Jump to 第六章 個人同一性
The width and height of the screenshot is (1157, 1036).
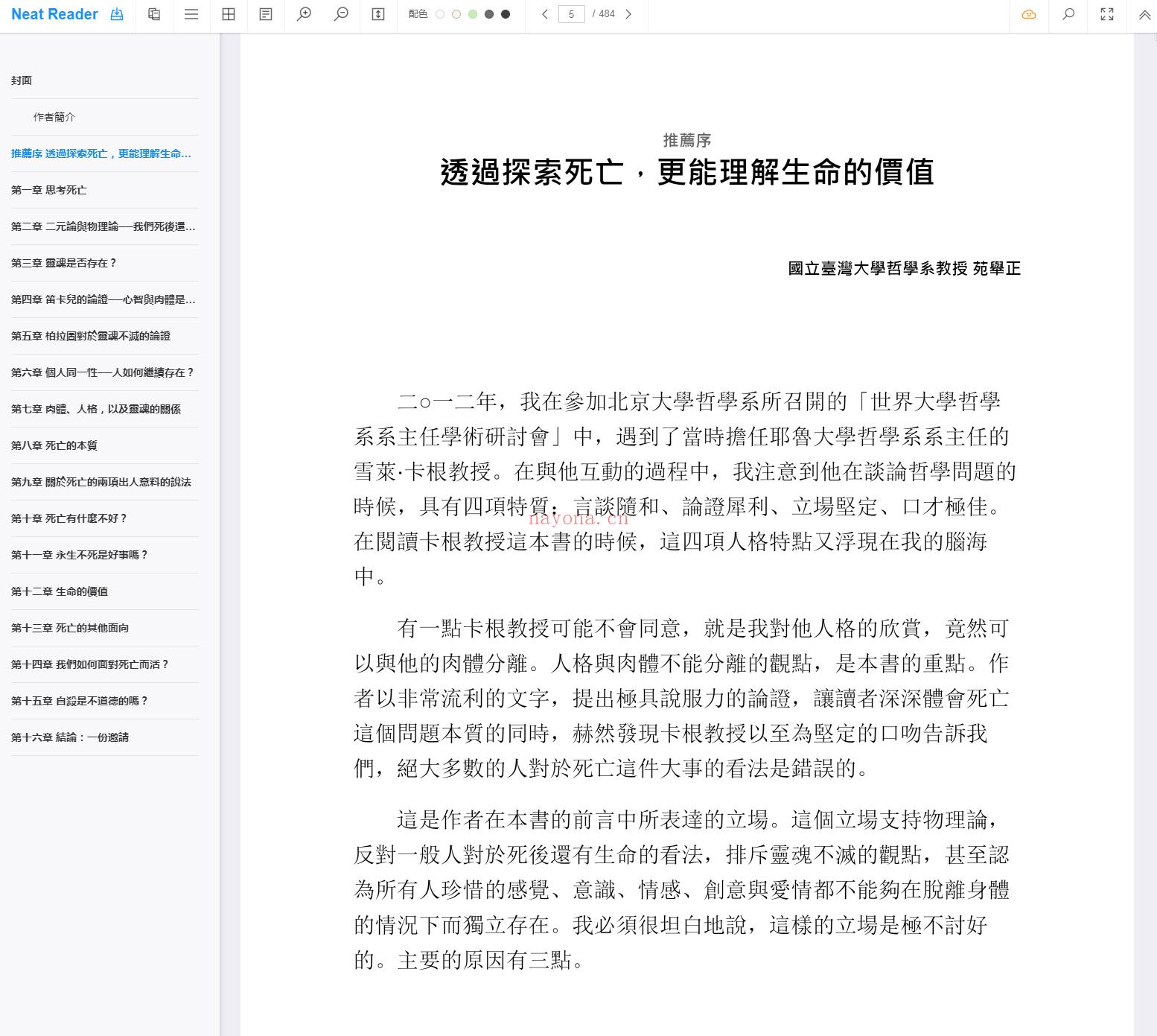point(105,372)
